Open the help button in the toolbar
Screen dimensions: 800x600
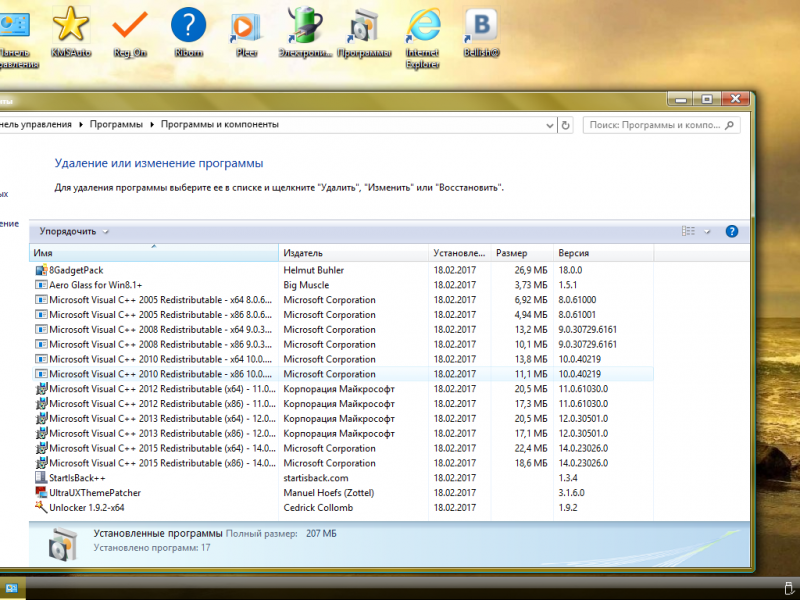pos(732,231)
